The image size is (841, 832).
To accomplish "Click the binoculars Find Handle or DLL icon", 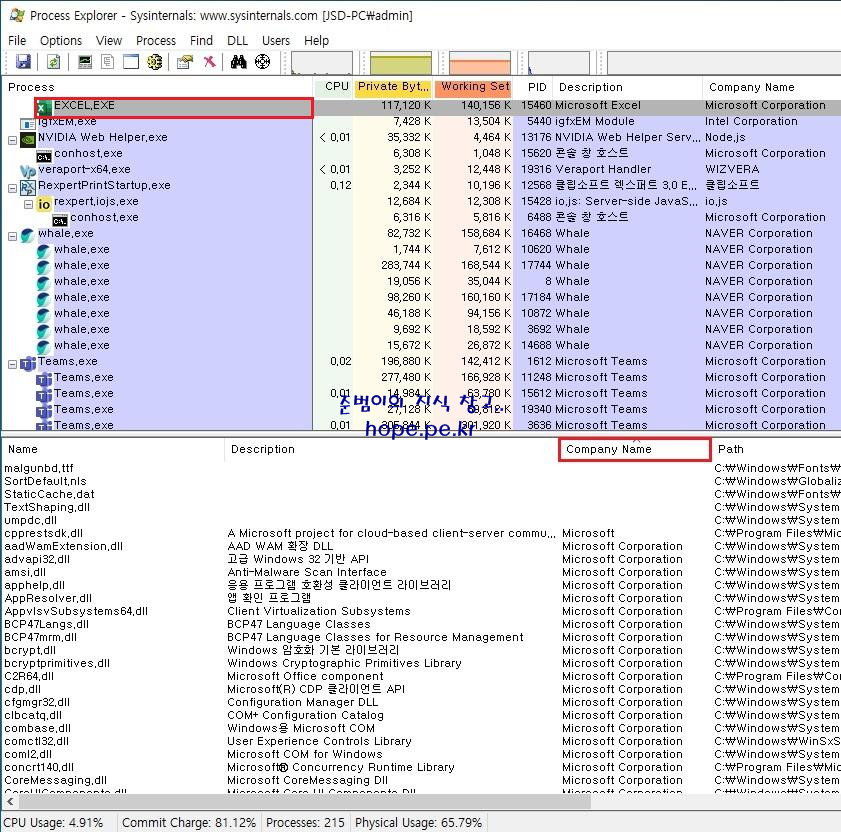I will coord(239,62).
